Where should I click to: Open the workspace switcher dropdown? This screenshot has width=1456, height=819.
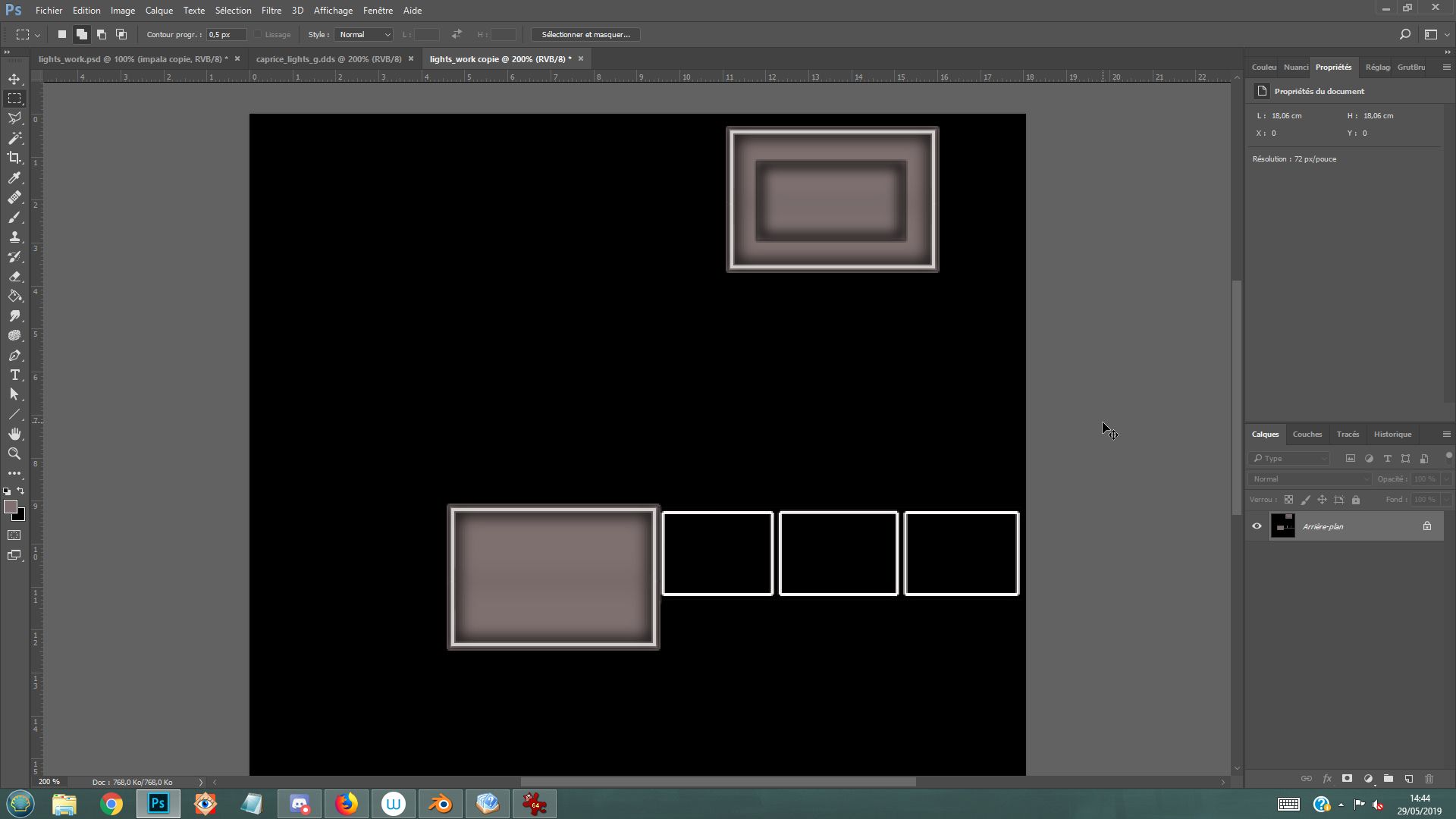tap(1435, 35)
